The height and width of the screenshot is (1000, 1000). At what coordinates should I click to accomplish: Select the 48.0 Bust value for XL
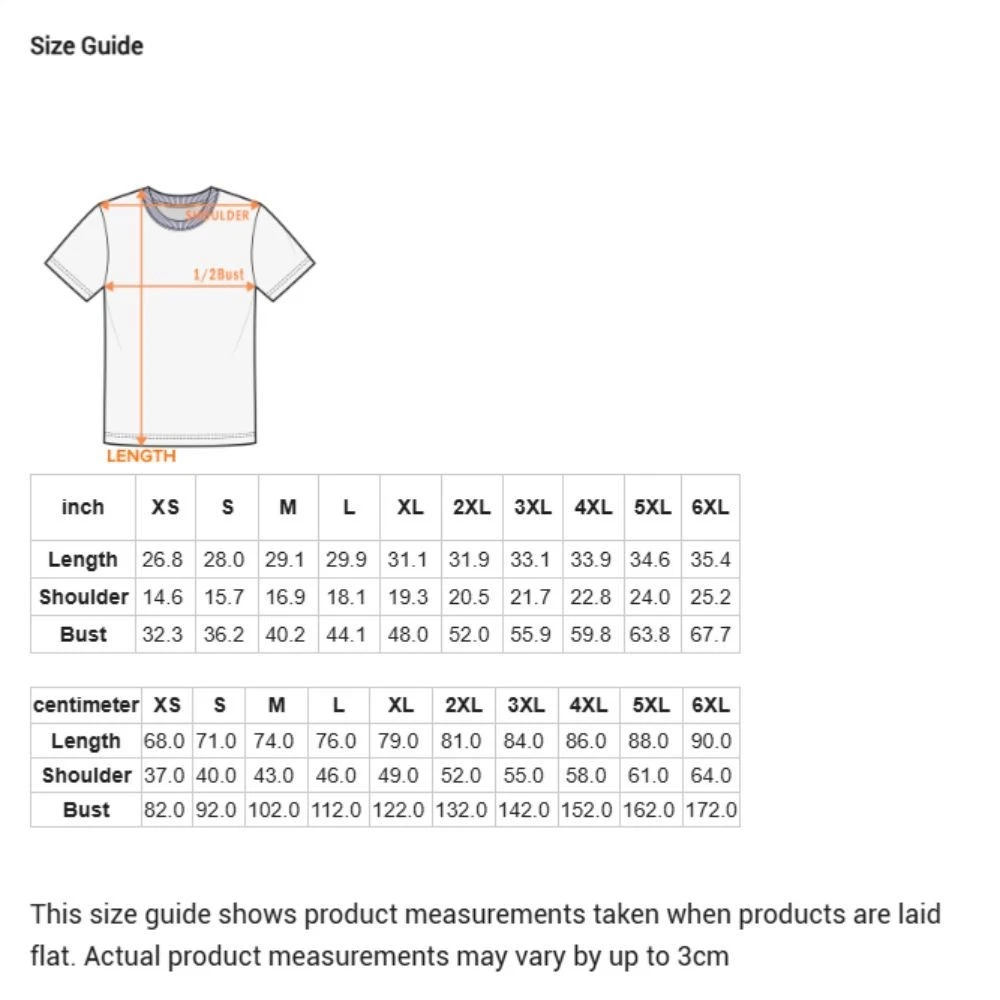(x=408, y=634)
